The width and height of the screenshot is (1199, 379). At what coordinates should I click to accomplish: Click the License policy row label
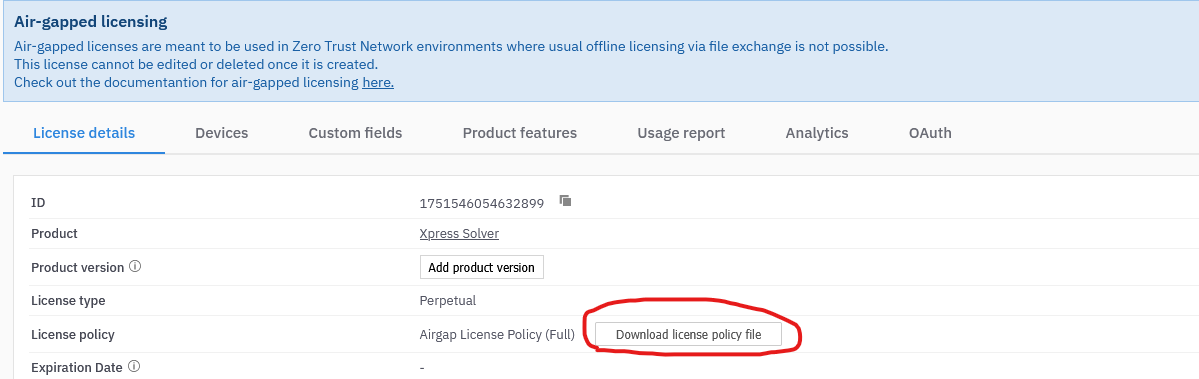click(73, 334)
